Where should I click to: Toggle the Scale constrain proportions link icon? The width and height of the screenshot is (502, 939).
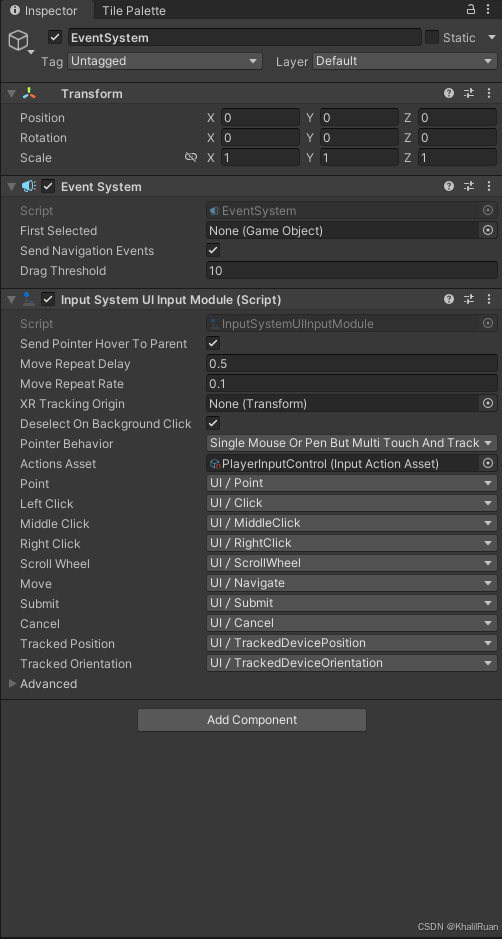(191, 157)
